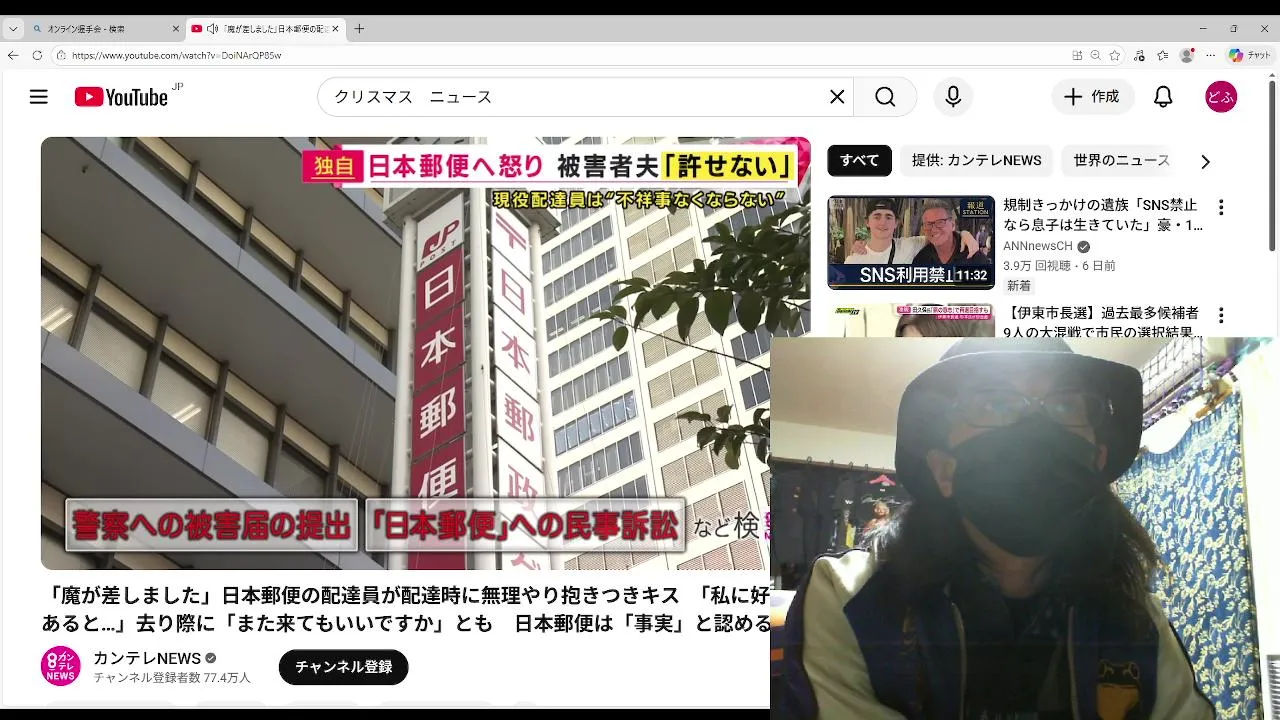Open the tab actions dropdown arrow

pyautogui.click(x=13, y=29)
